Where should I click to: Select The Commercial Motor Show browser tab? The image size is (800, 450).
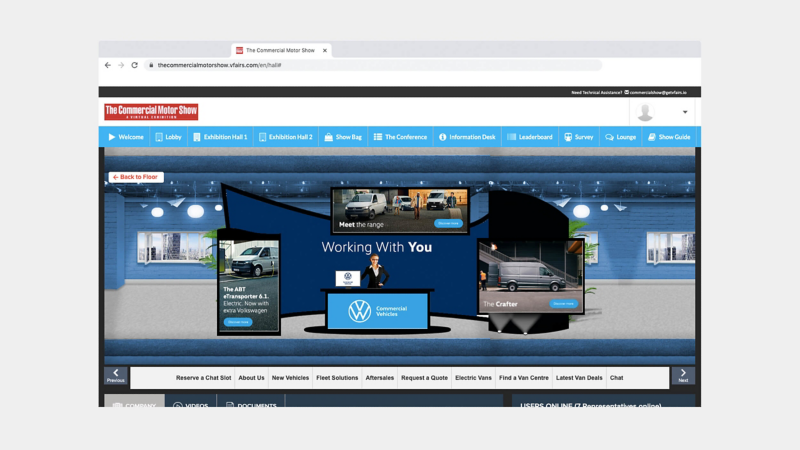tap(281, 51)
